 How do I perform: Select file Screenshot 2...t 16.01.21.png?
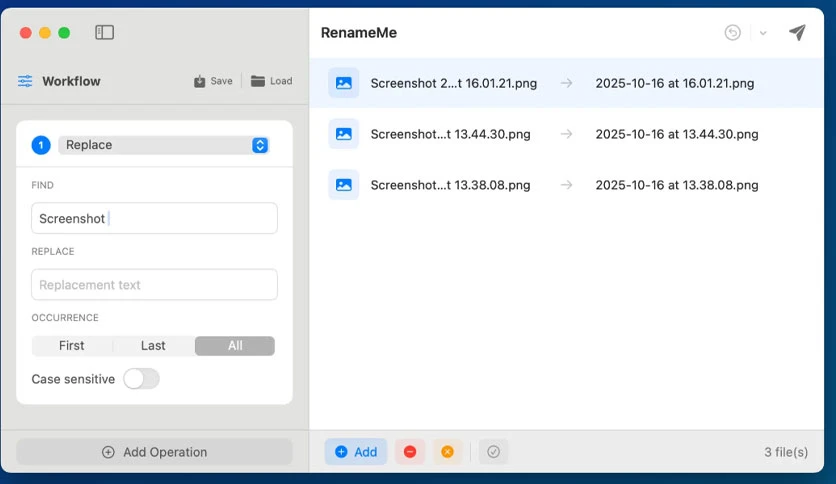pos(454,83)
